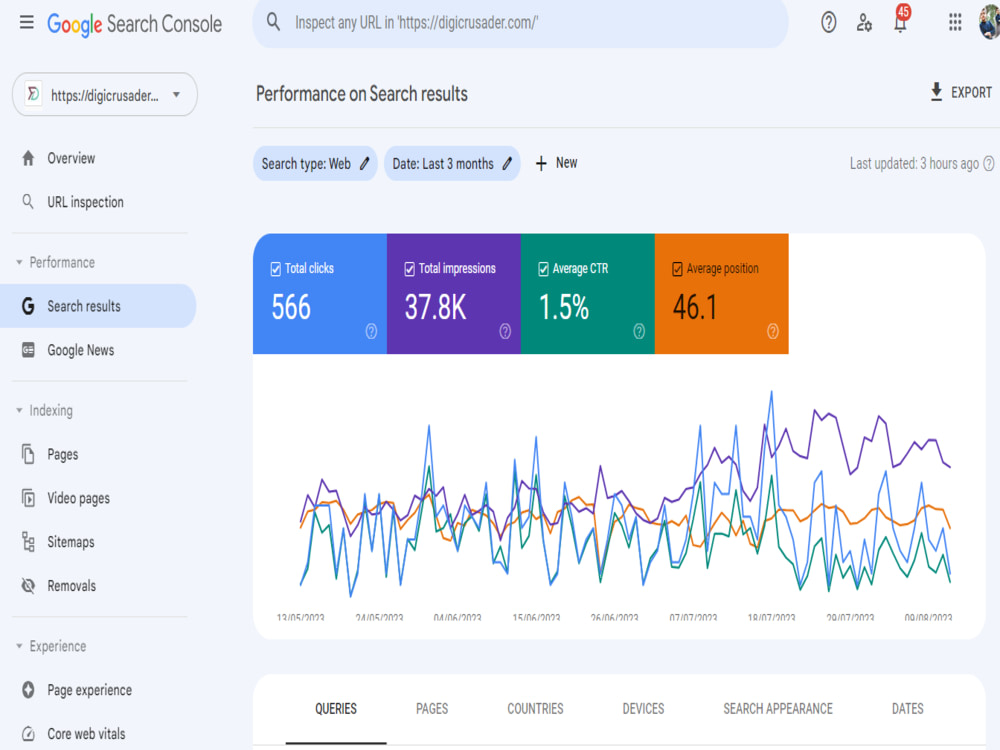1000x750 pixels.
Task: Click the Search type: Web filter chip
Action: pyautogui.click(x=315, y=164)
